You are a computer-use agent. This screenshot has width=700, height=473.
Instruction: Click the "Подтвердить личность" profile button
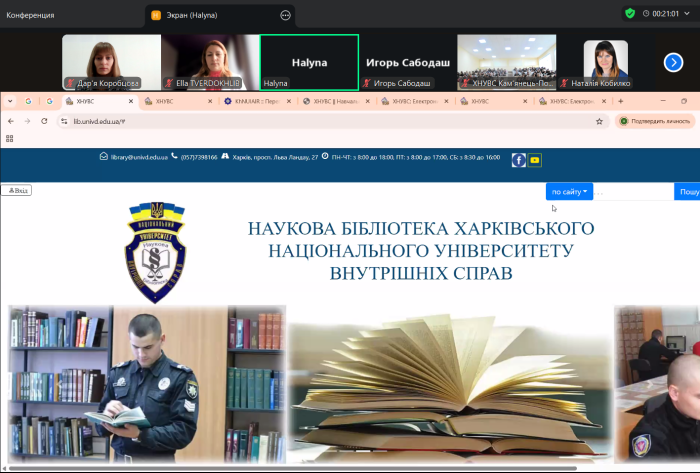[x=655, y=121]
